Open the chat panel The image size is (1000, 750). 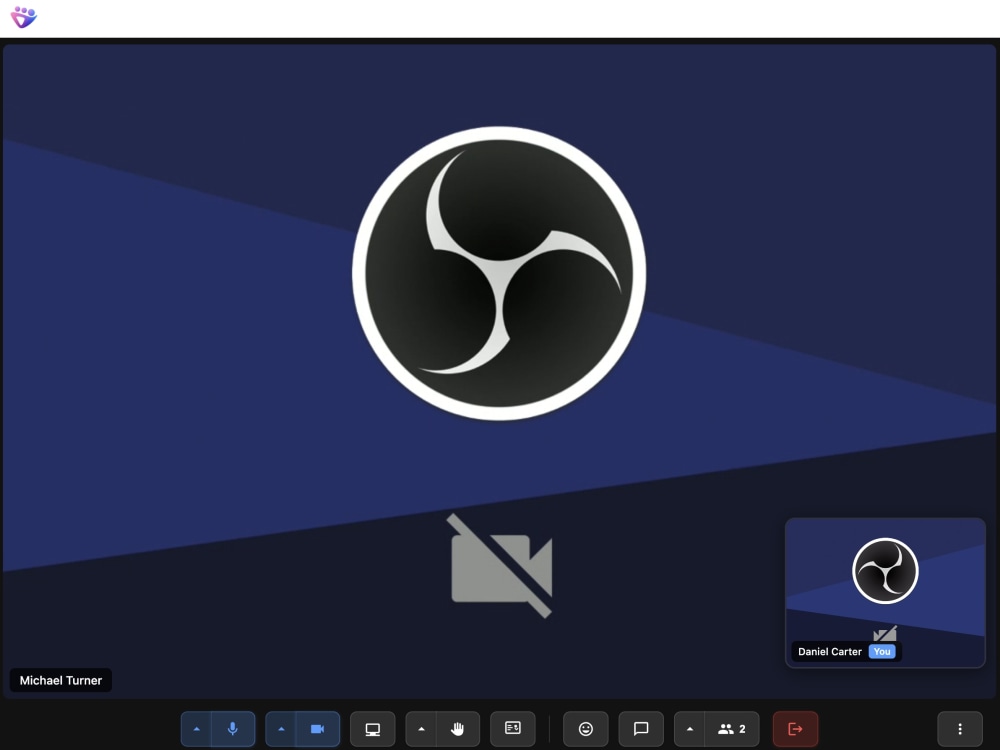(641, 728)
